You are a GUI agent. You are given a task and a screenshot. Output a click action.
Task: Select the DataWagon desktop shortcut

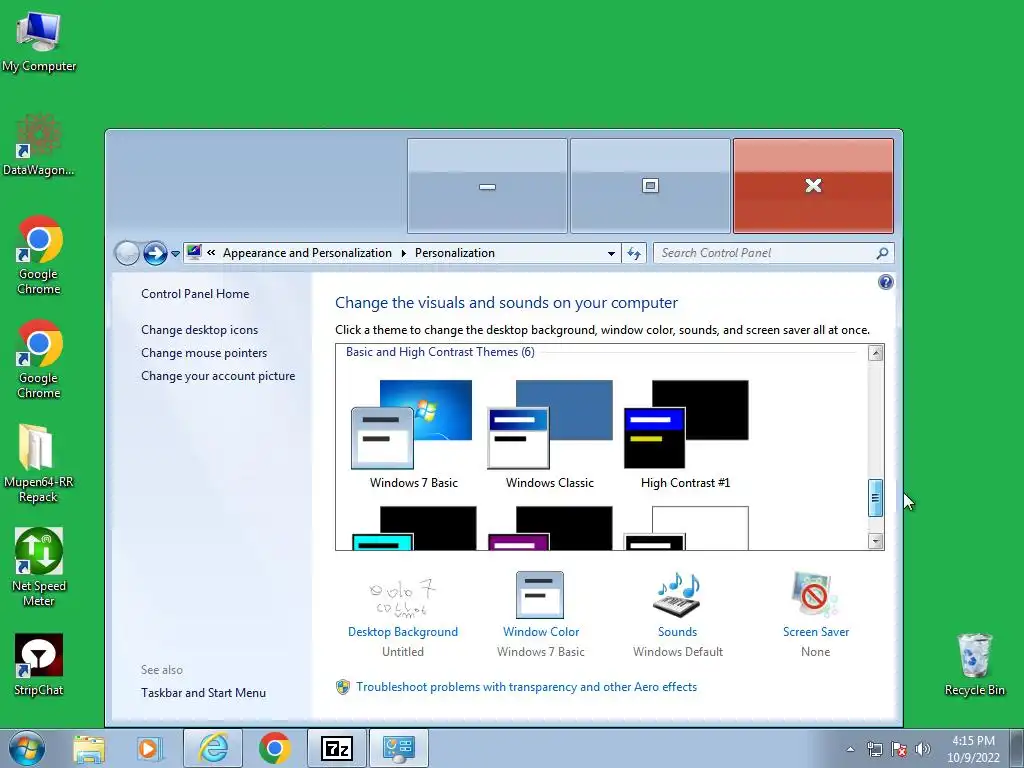coord(39,146)
